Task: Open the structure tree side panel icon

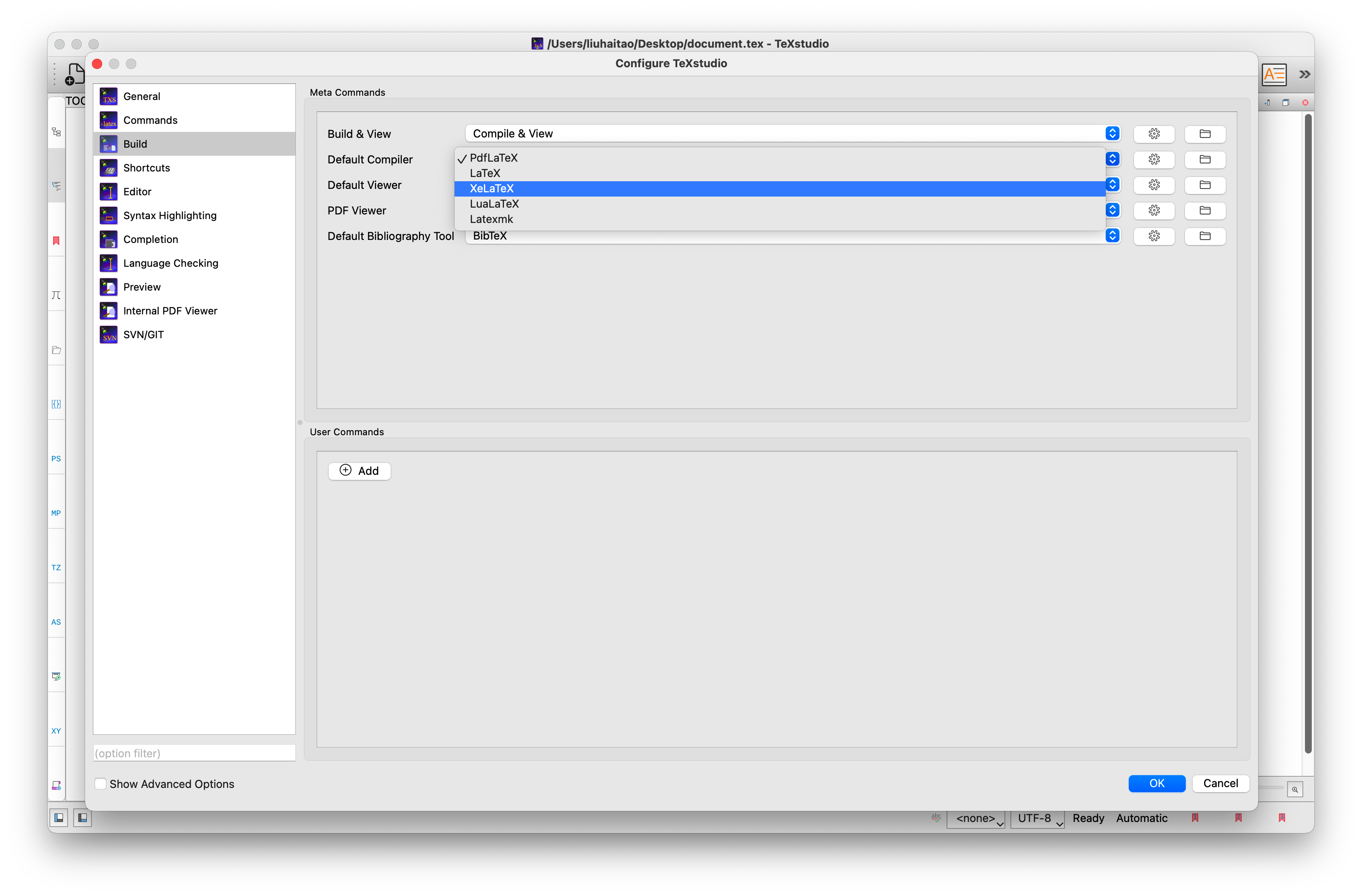Action: [x=56, y=132]
